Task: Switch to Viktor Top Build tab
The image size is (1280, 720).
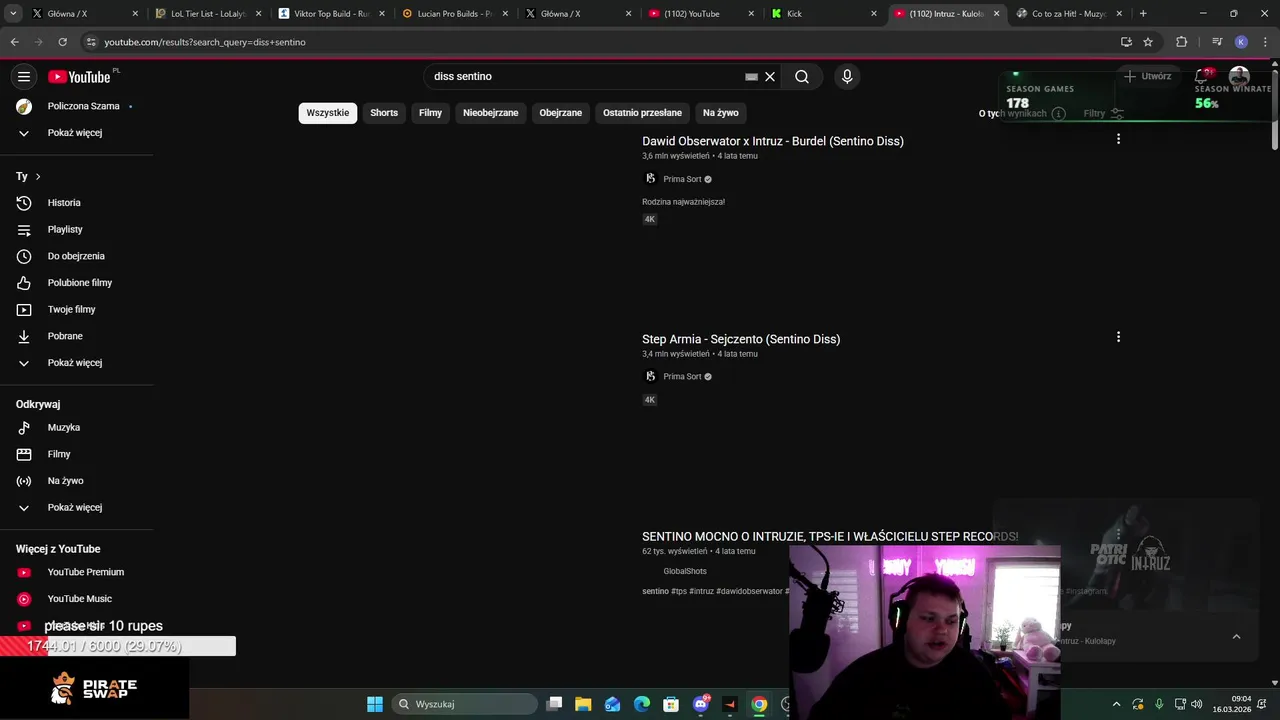Action: click(332, 14)
